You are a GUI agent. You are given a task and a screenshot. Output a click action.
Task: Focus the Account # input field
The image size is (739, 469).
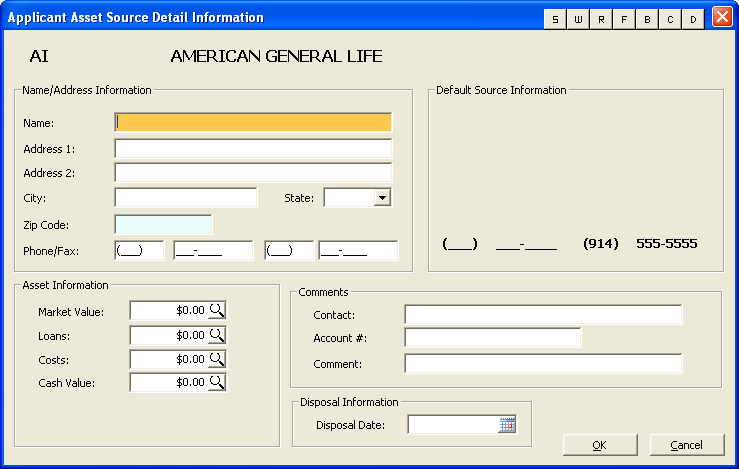click(492, 338)
